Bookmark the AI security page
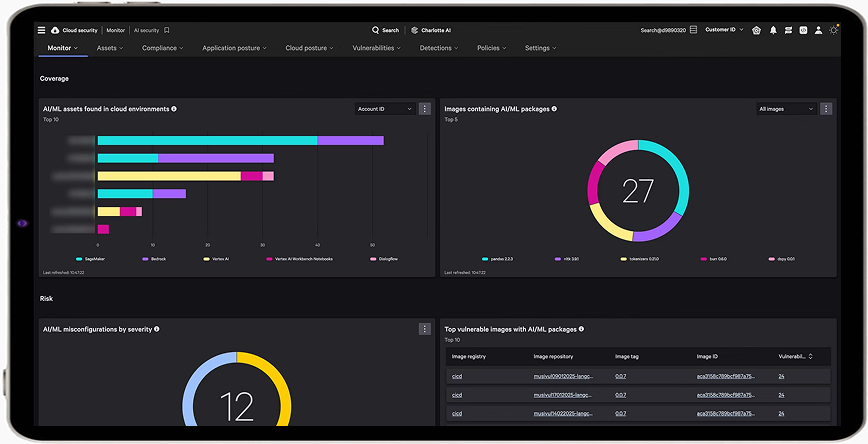The image size is (868, 444). pos(168,30)
